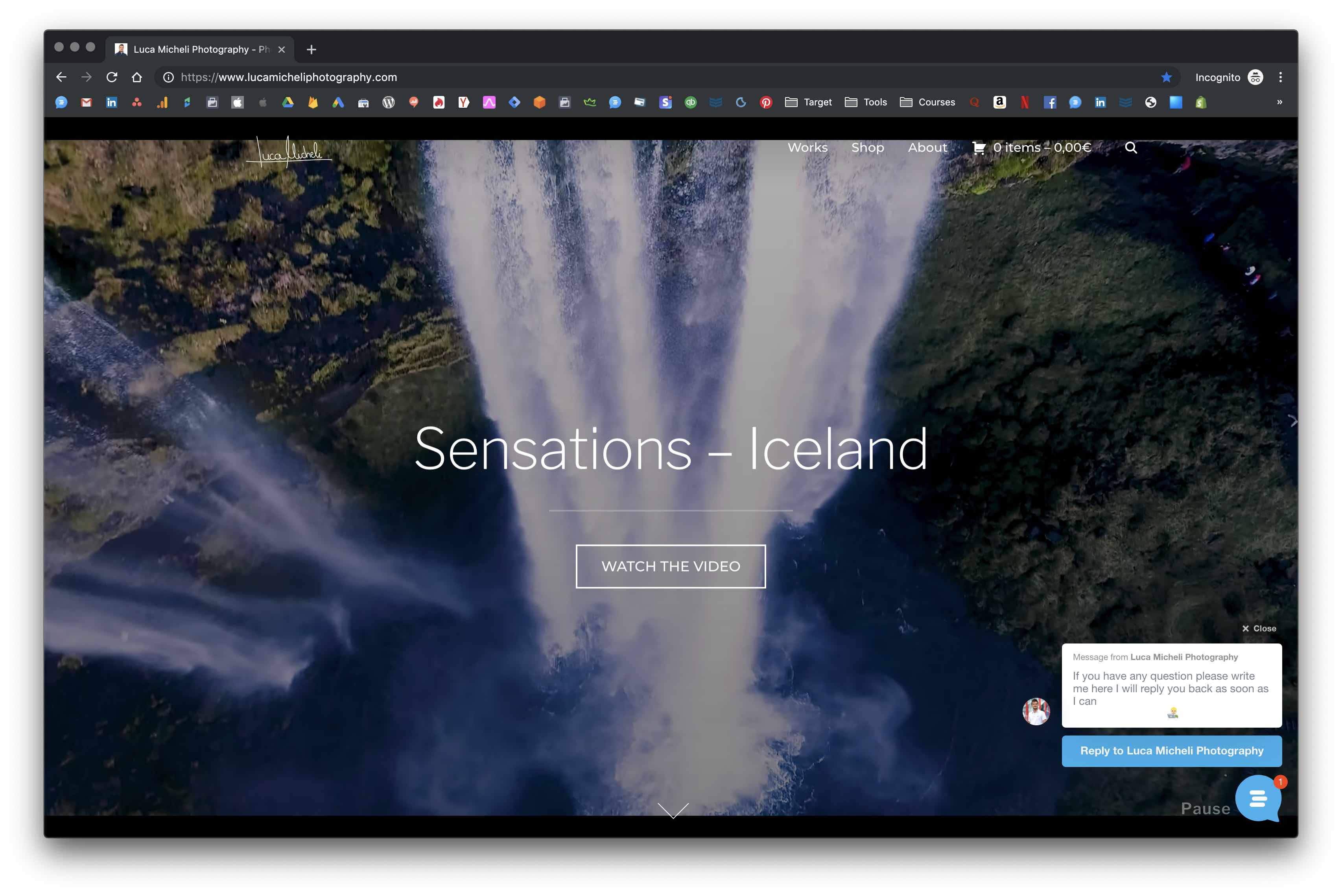
Task: Open the Facebook bookmark icon
Action: [1050, 102]
